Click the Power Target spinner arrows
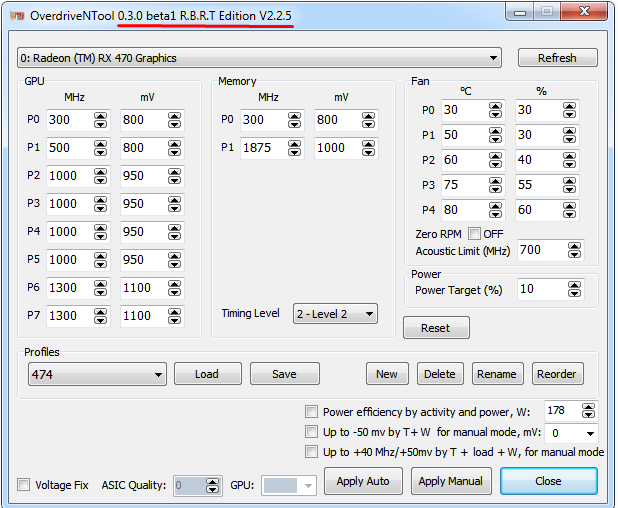The image size is (618, 508). point(574,289)
